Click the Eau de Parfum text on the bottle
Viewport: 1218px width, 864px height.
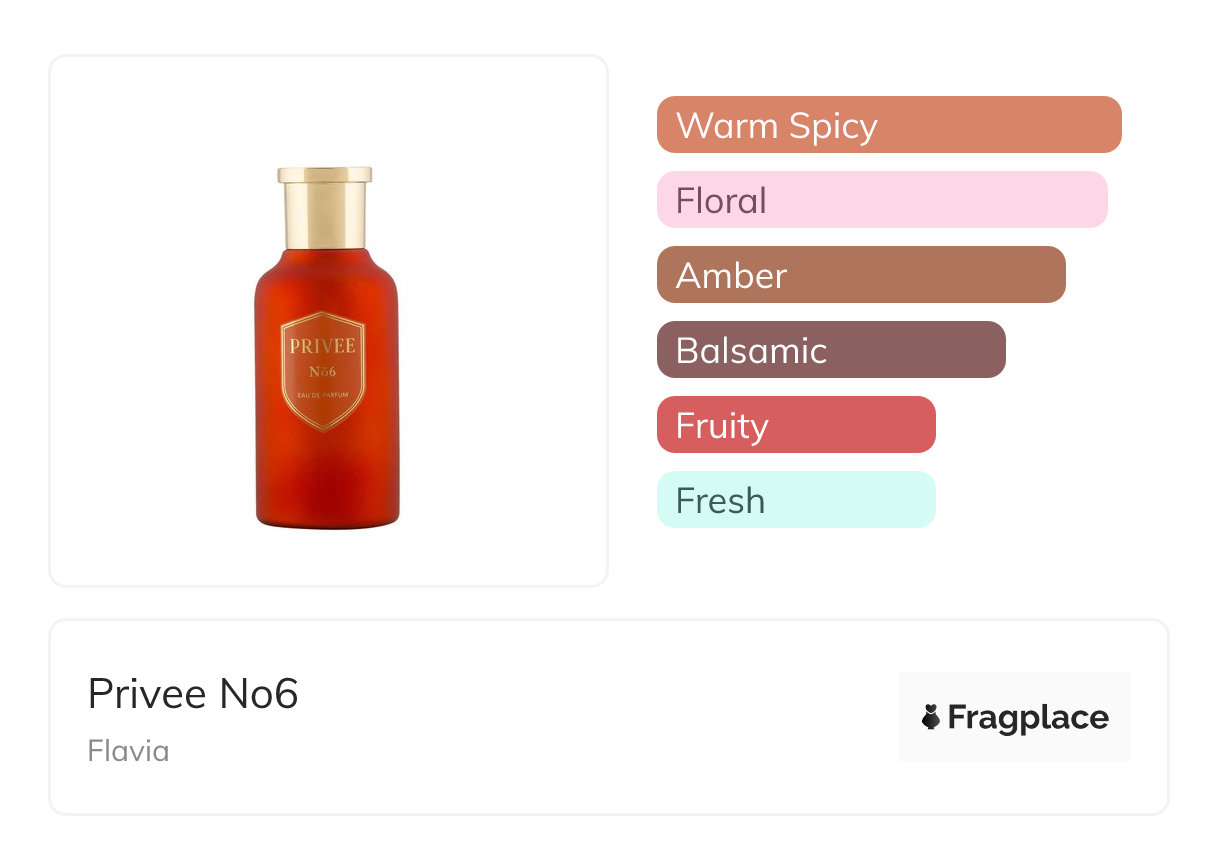[x=322, y=397]
